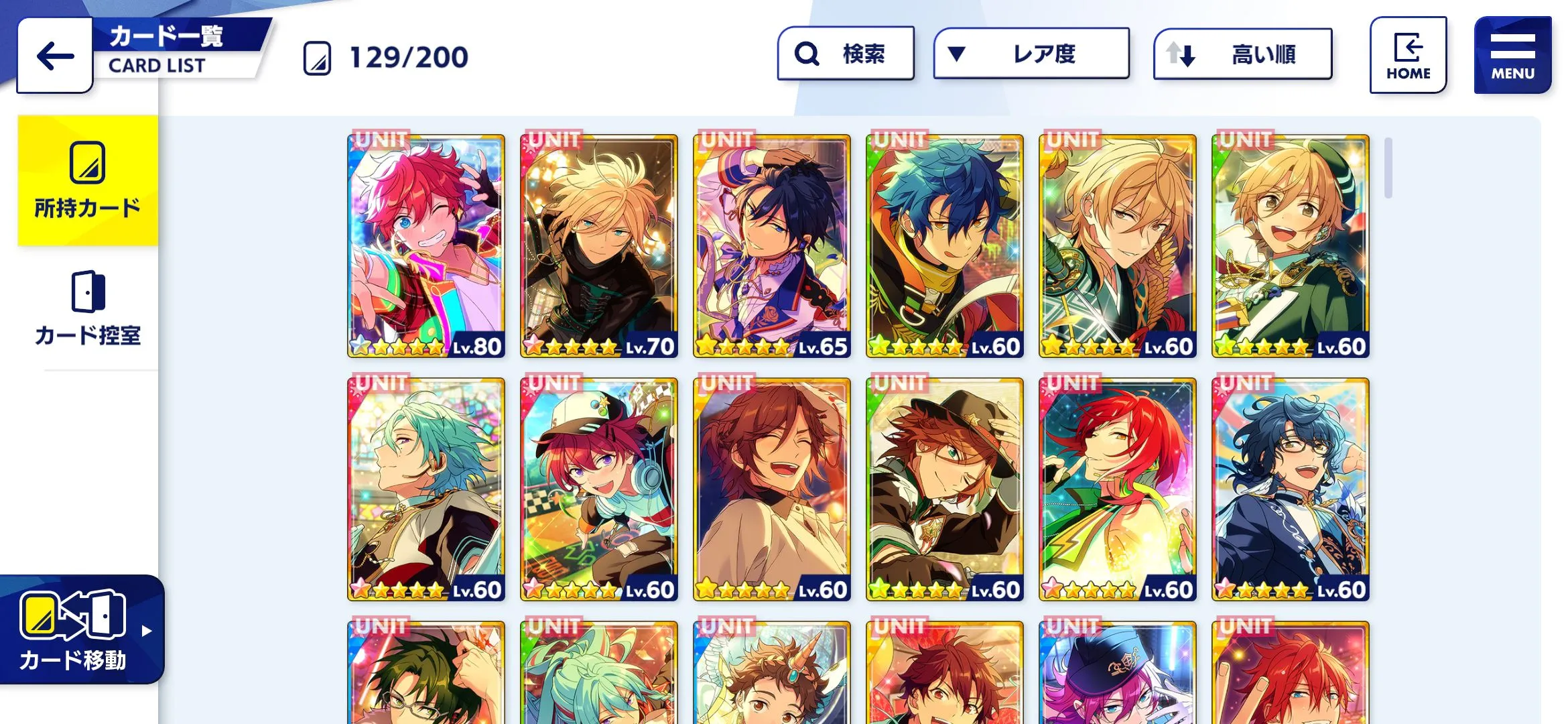Select the Lv.80 red-haired character card

426,246
